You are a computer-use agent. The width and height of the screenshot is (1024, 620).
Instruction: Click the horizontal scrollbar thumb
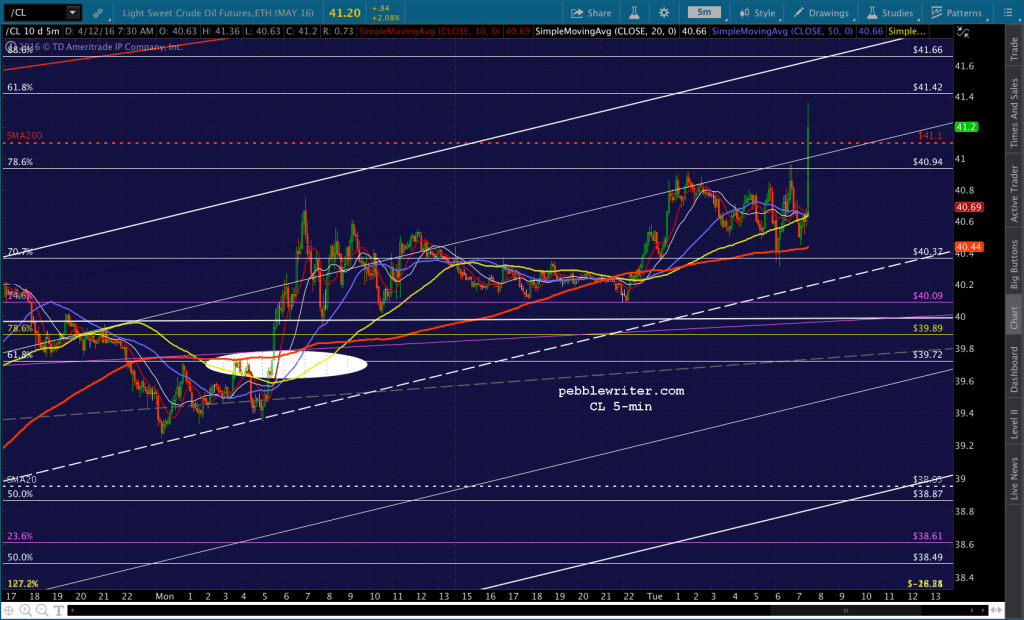[845, 610]
